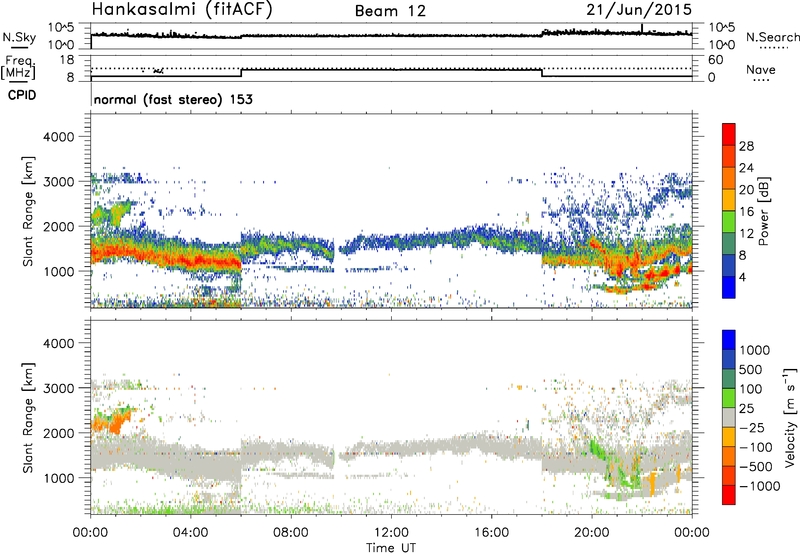The image size is (800, 554).
Task: Click the 'Hankasalmi (fitACF)' title text
Action: tap(182, 10)
